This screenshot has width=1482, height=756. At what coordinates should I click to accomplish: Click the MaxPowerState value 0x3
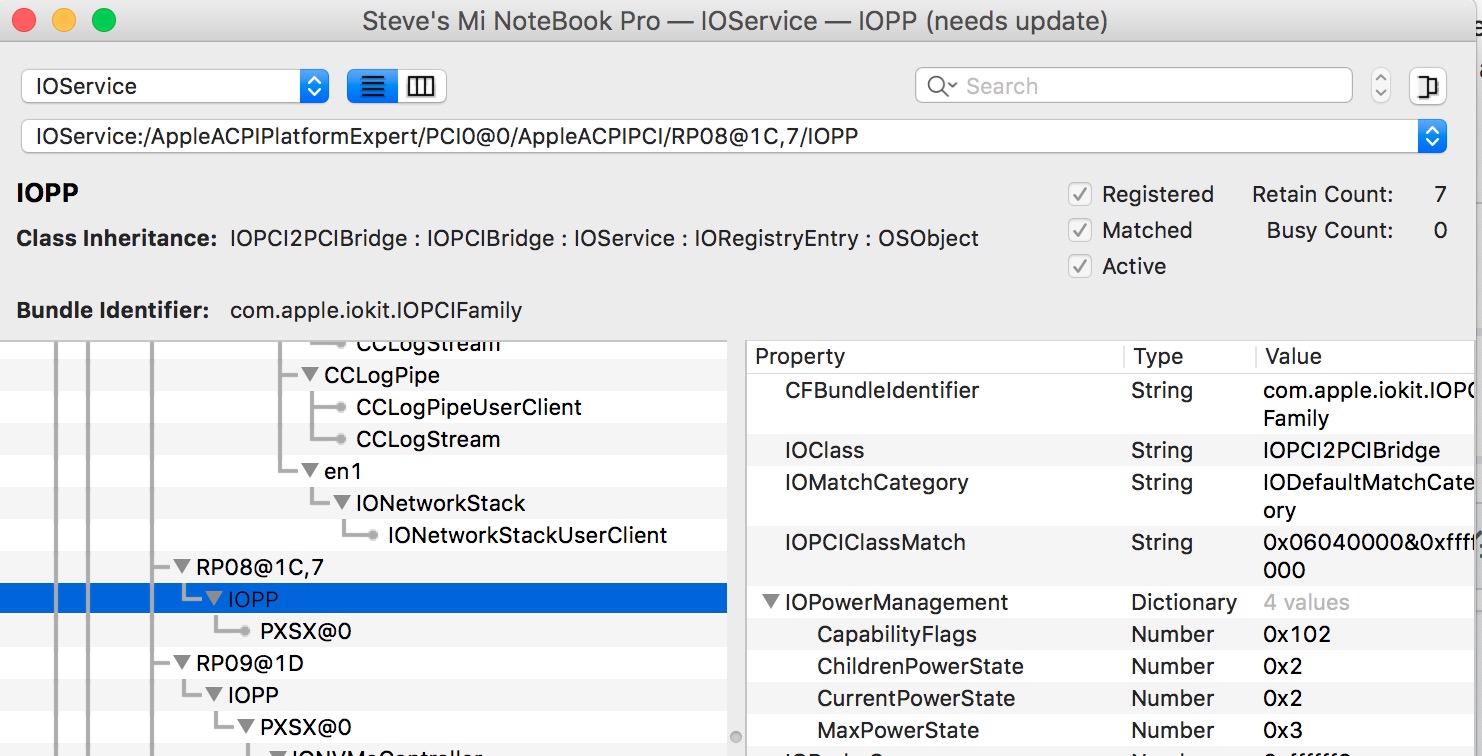point(1283,730)
